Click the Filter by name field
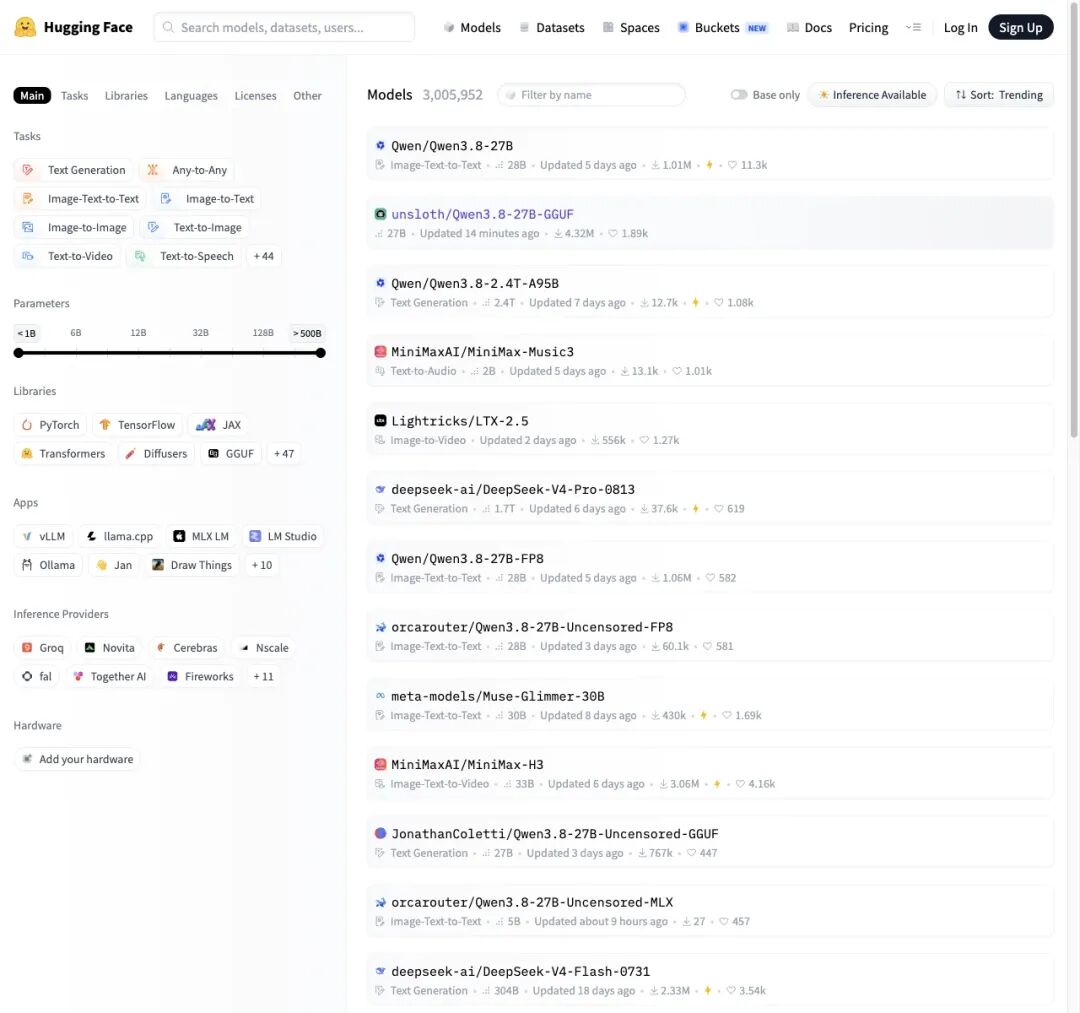 pos(591,95)
